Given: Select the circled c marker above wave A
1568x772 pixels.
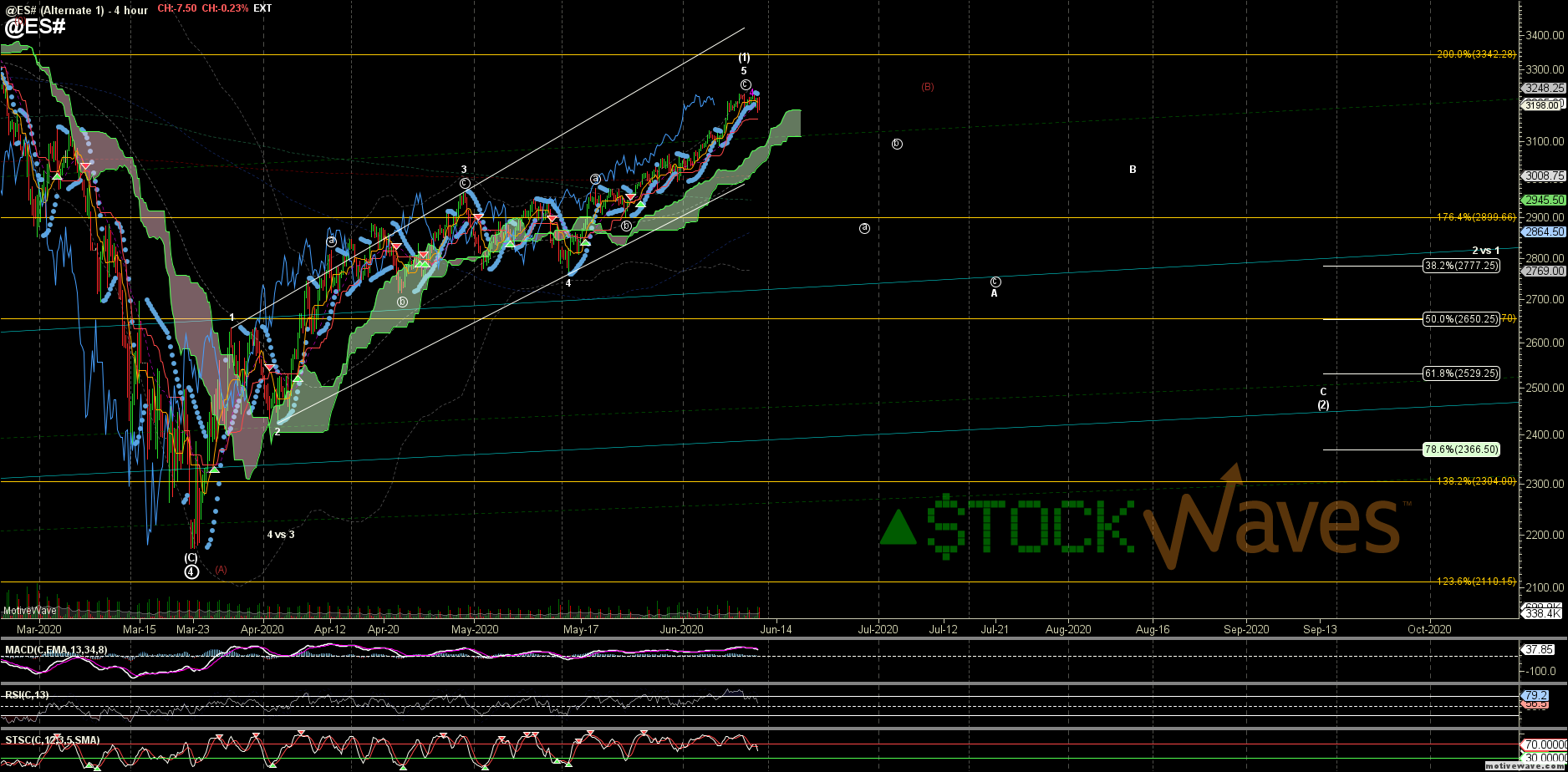Looking at the screenshot, I should [x=995, y=282].
